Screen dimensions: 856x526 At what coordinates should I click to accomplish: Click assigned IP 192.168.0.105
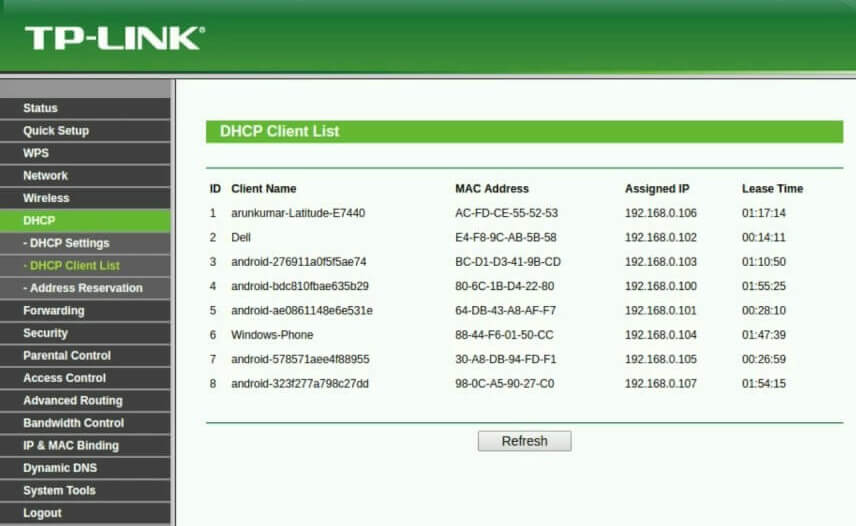click(x=661, y=359)
